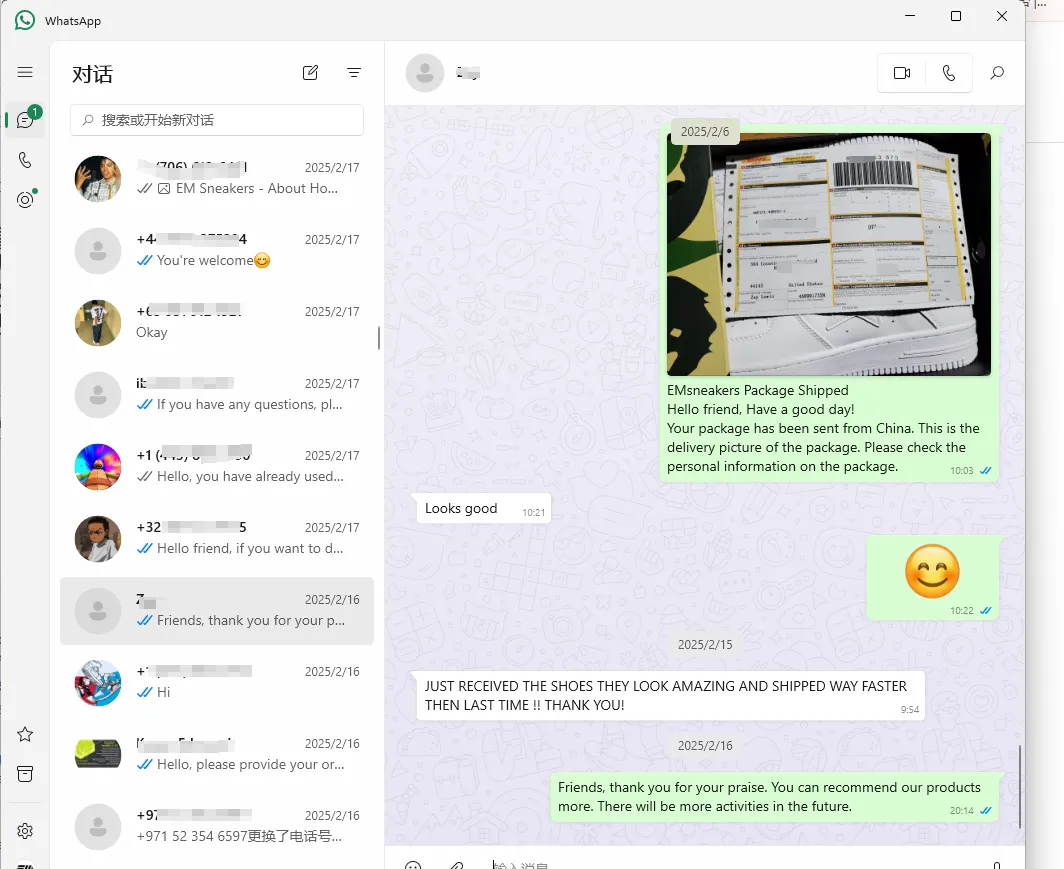The width and height of the screenshot is (1064, 869).
Task: Open Settings via the gear icon
Action: coord(25,831)
